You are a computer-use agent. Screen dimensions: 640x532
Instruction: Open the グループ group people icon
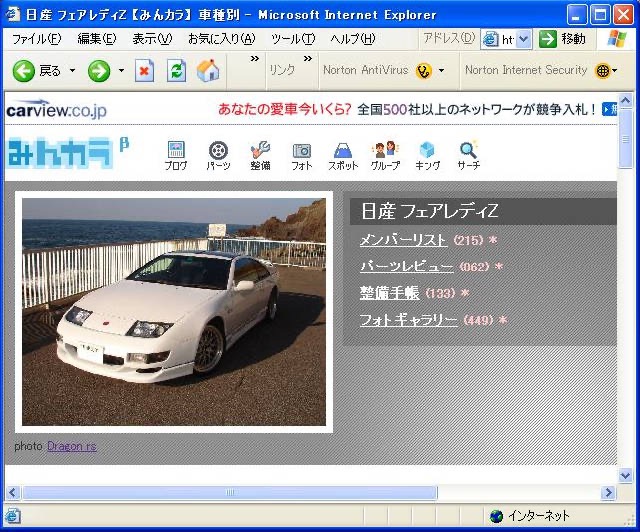[385, 155]
